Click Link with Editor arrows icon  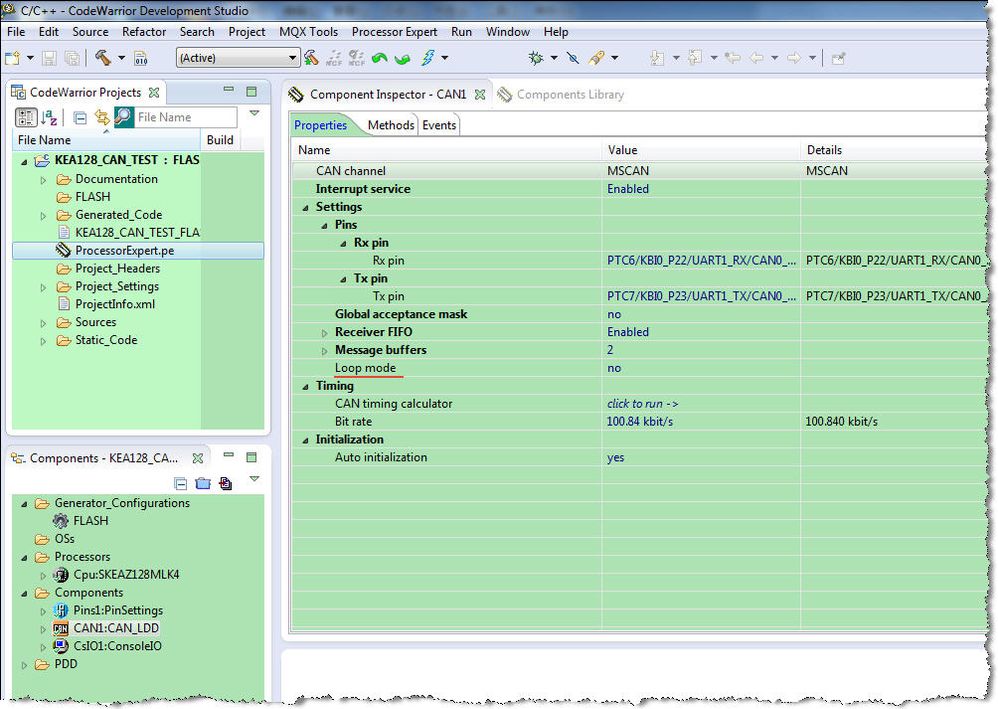coord(101,118)
